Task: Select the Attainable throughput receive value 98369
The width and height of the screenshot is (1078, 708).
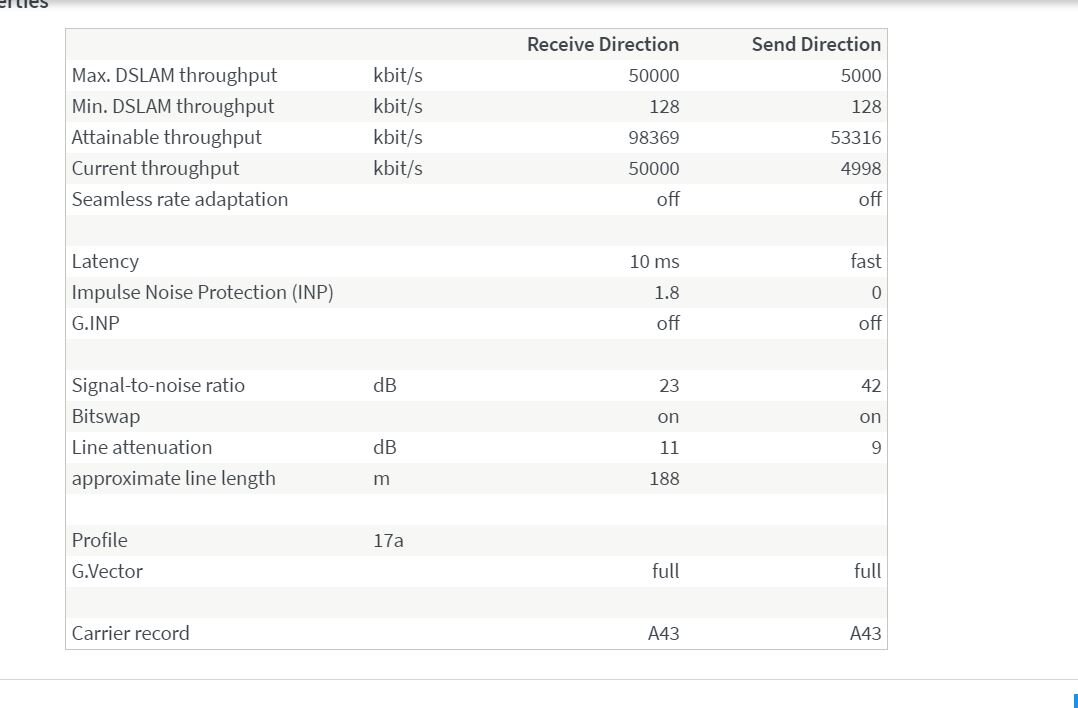Action: coord(653,137)
